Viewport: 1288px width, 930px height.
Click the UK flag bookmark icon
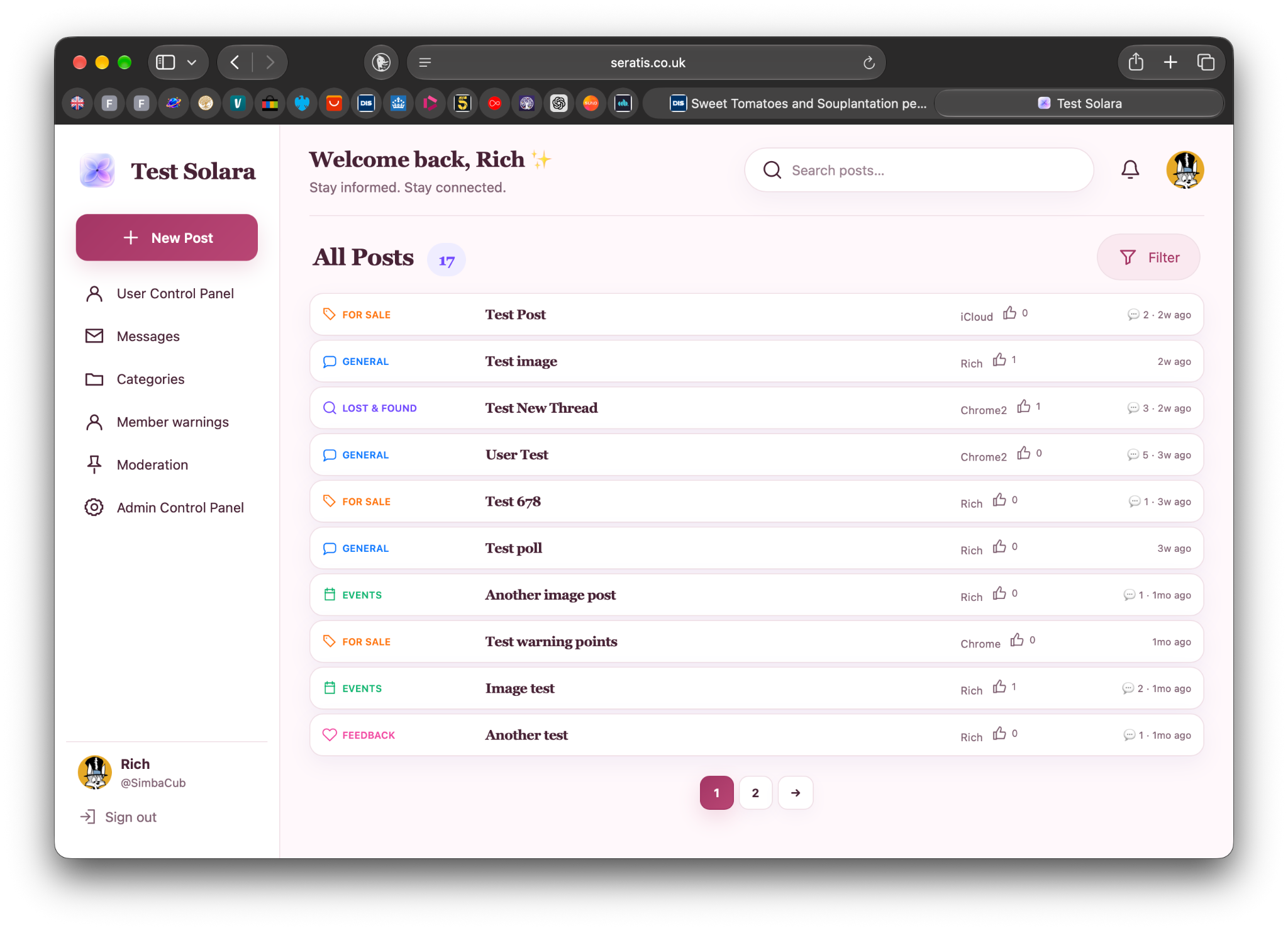(x=78, y=103)
